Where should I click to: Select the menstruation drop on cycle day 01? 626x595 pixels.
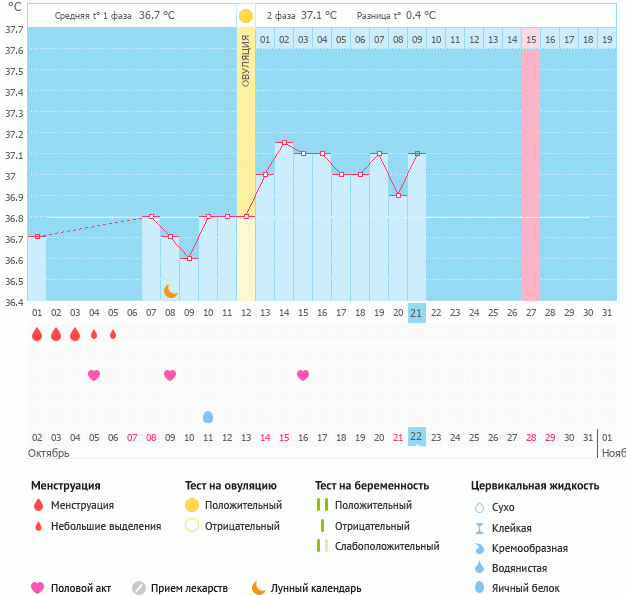click(37, 334)
